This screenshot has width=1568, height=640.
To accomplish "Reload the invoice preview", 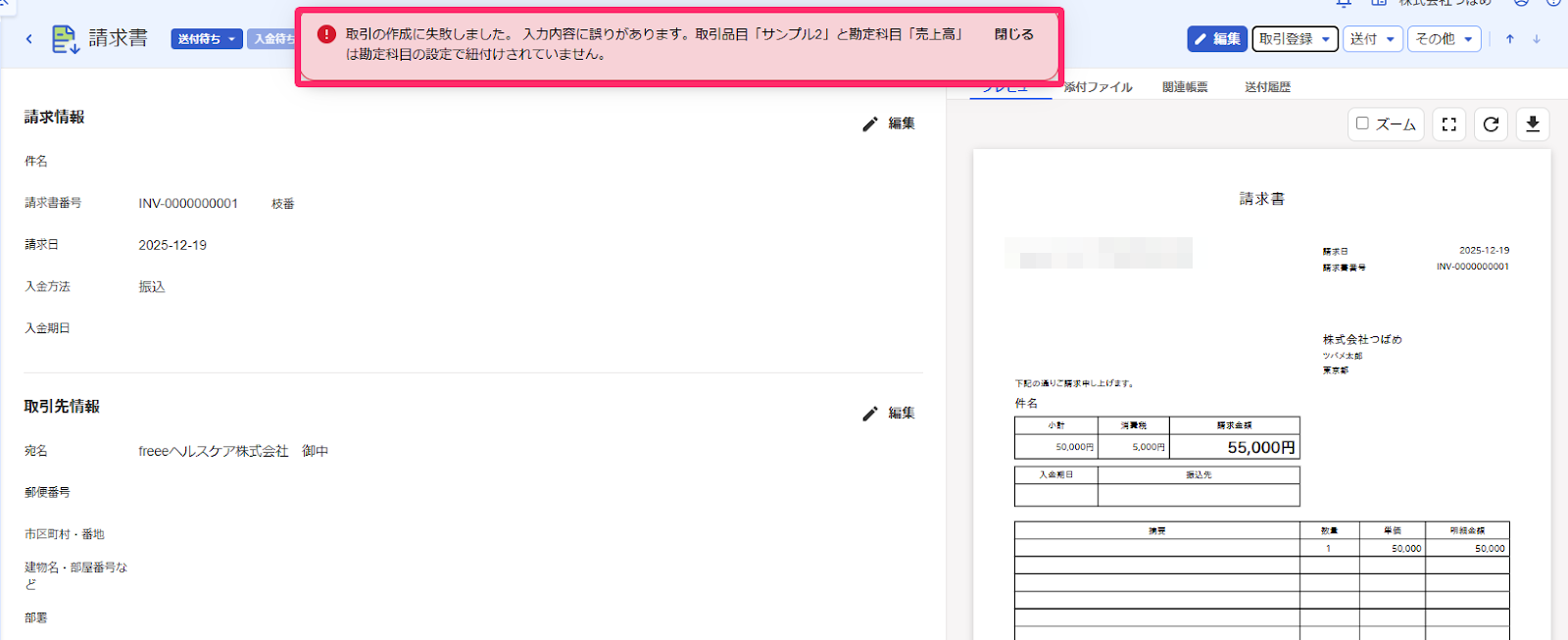I will (1491, 124).
